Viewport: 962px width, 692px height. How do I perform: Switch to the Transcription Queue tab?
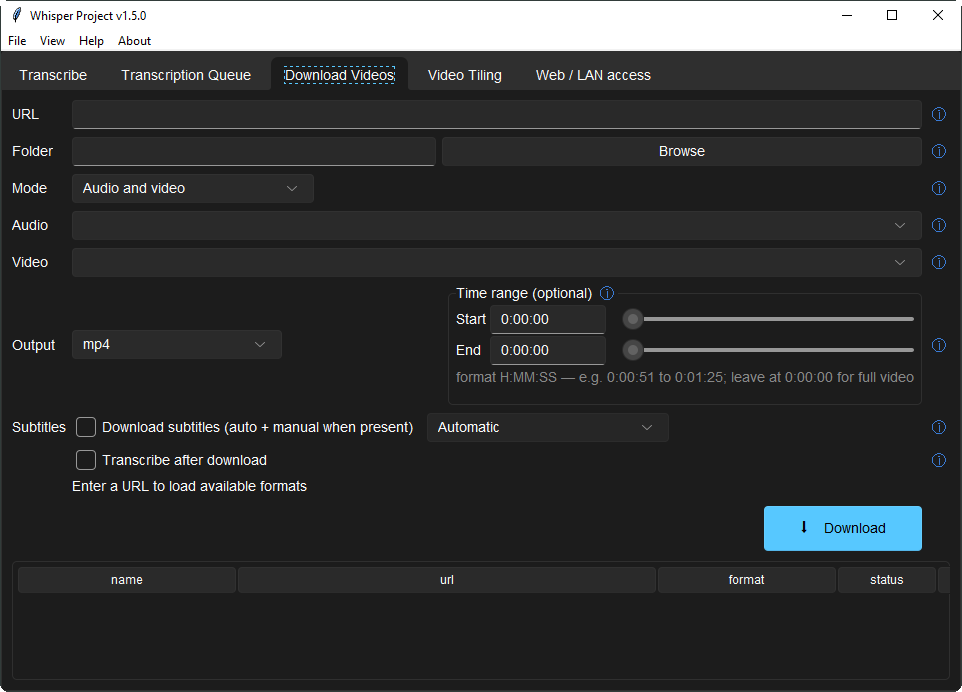pos(186,75)
